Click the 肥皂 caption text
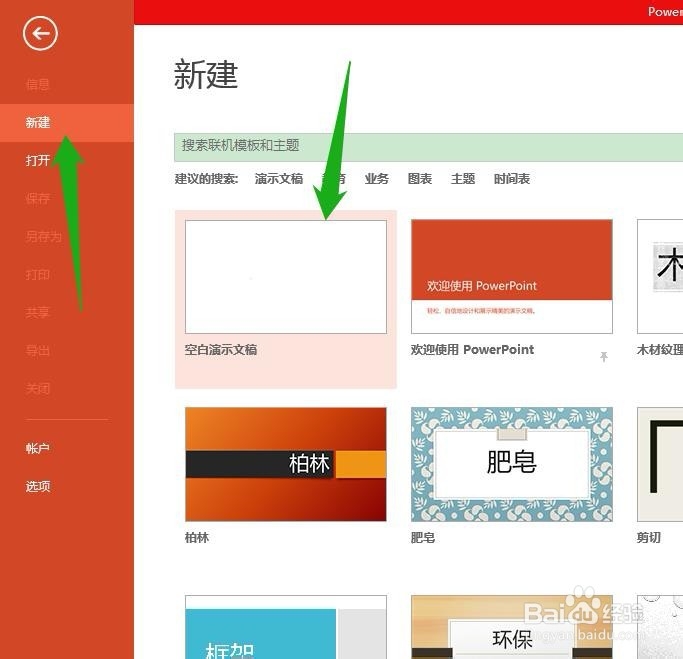Image resolution: width=683 pixels, height=659 pixels. [423, 537]
